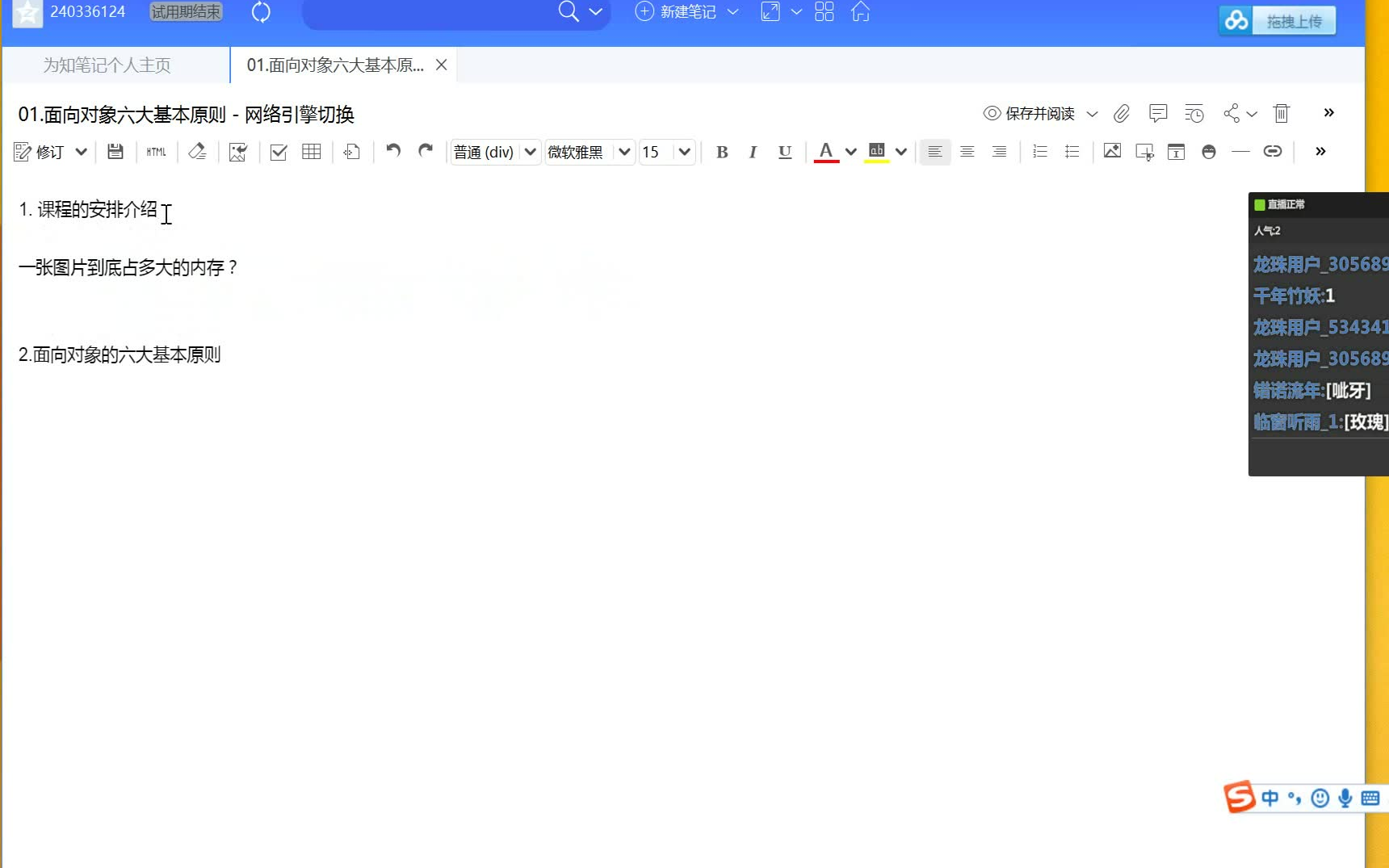Open the HTML source editing view

(x=156, y=152)
